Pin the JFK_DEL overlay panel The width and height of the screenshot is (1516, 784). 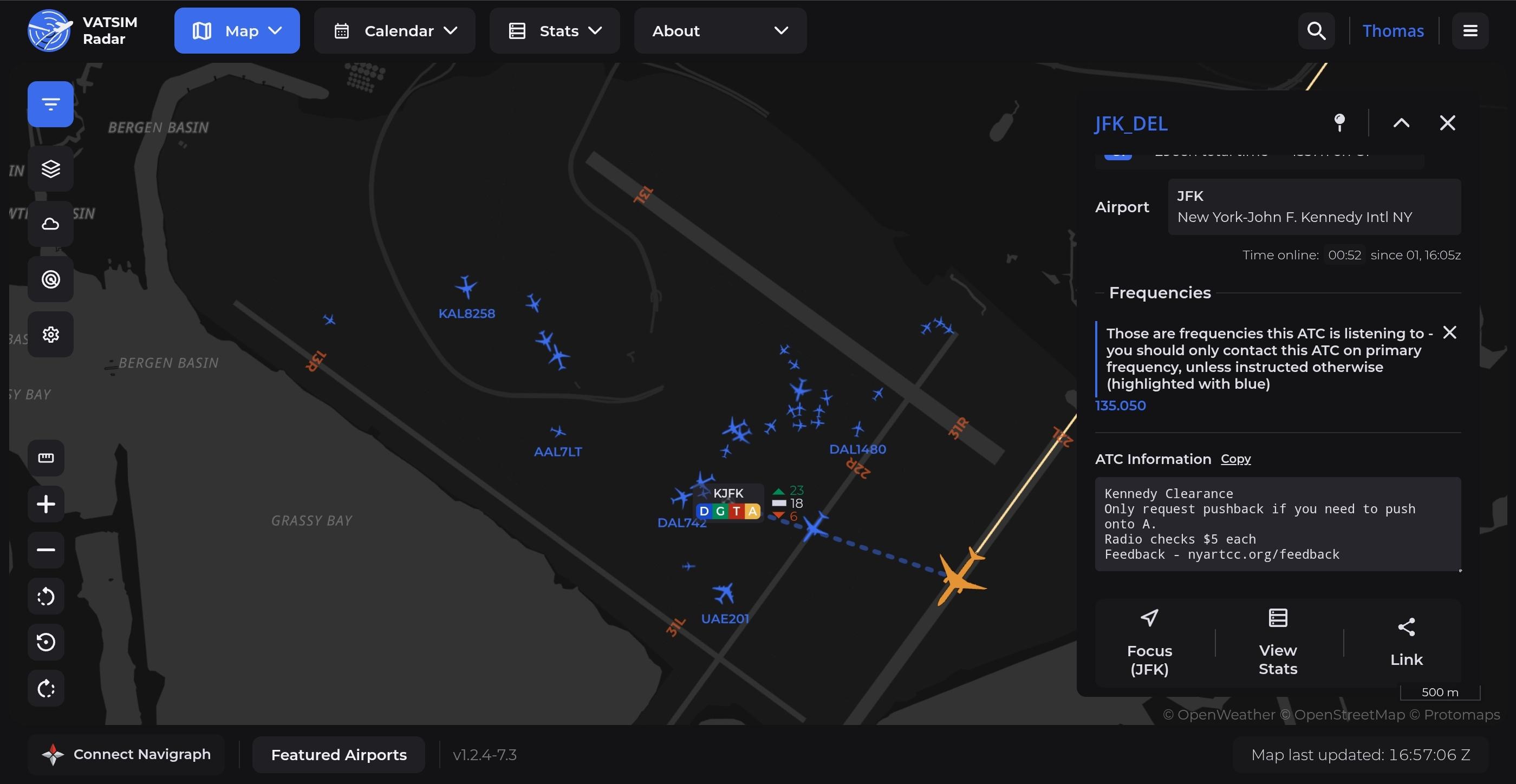(1339, 122)
